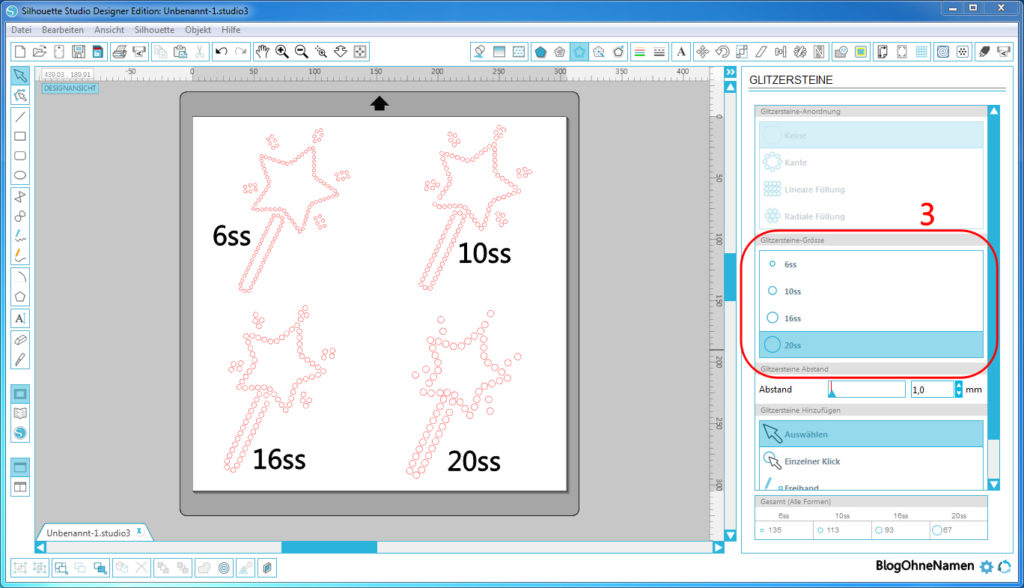Image resolution: width=1024 pixels, height=588 pixels.
Task: Adjust the Abstand spinner arrows
Action: (x=959, y=389)
